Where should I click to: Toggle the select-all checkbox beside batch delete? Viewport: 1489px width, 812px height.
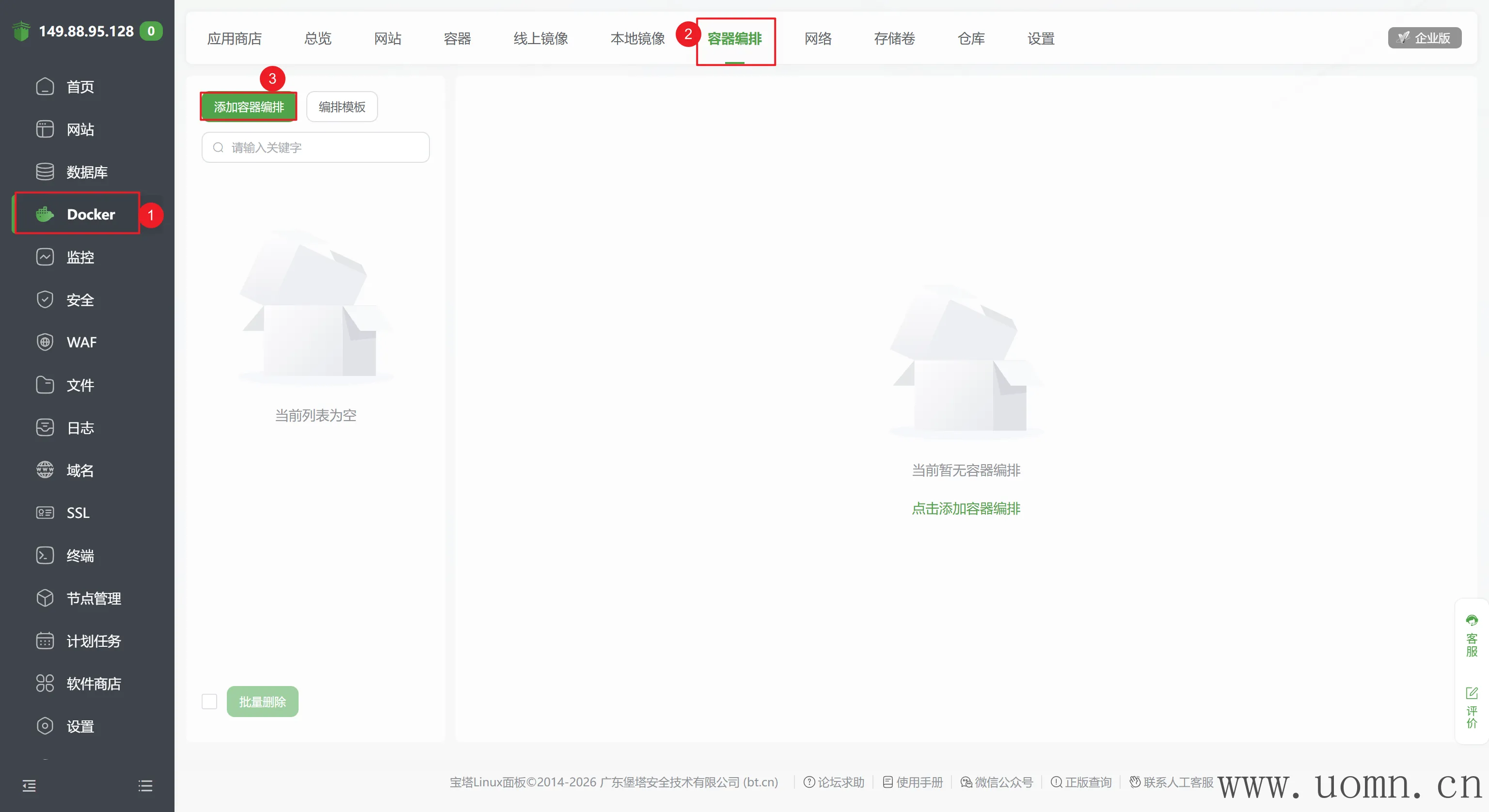tap(209, 702)
